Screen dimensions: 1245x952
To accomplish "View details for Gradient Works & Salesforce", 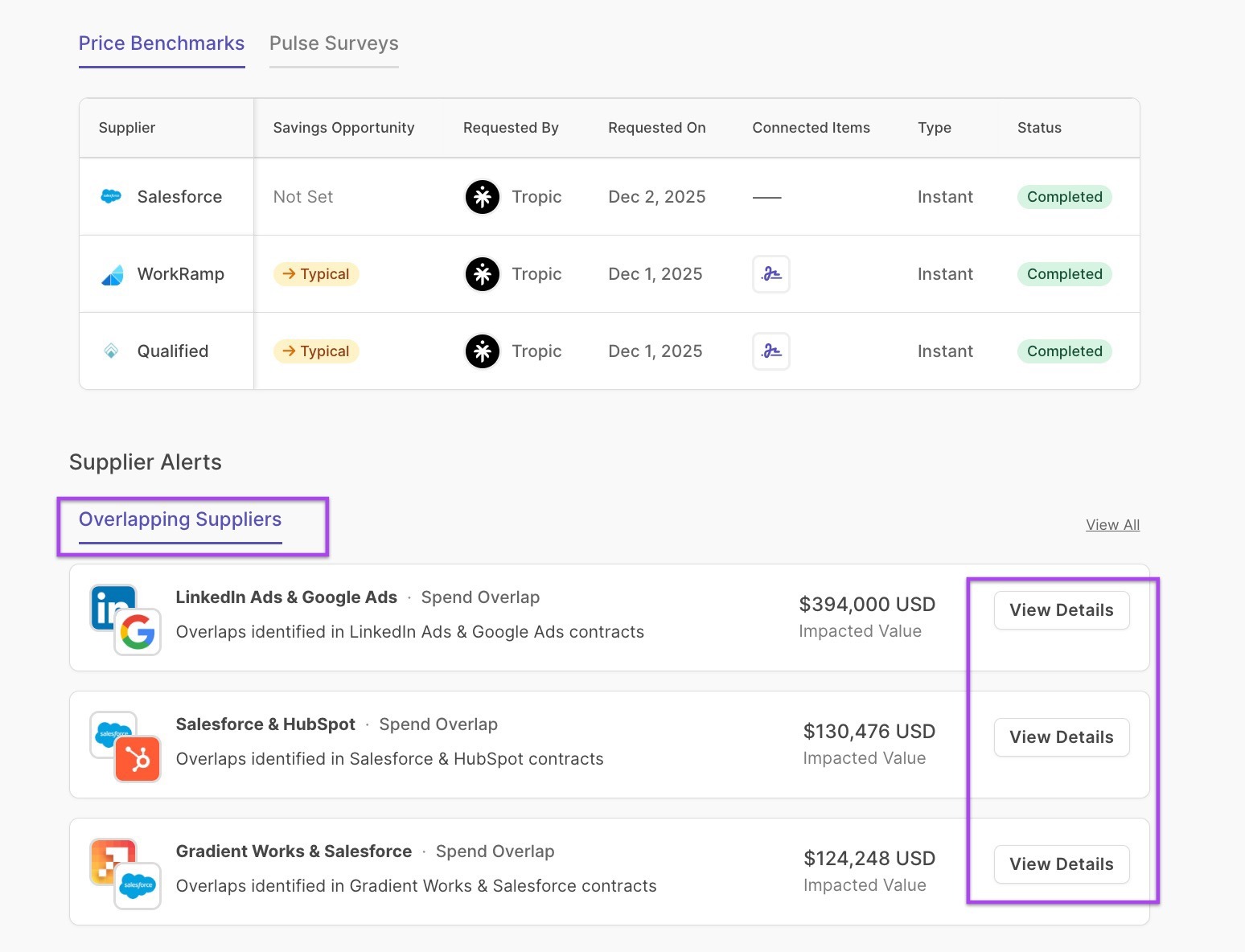I will (x=1061, y=864).
